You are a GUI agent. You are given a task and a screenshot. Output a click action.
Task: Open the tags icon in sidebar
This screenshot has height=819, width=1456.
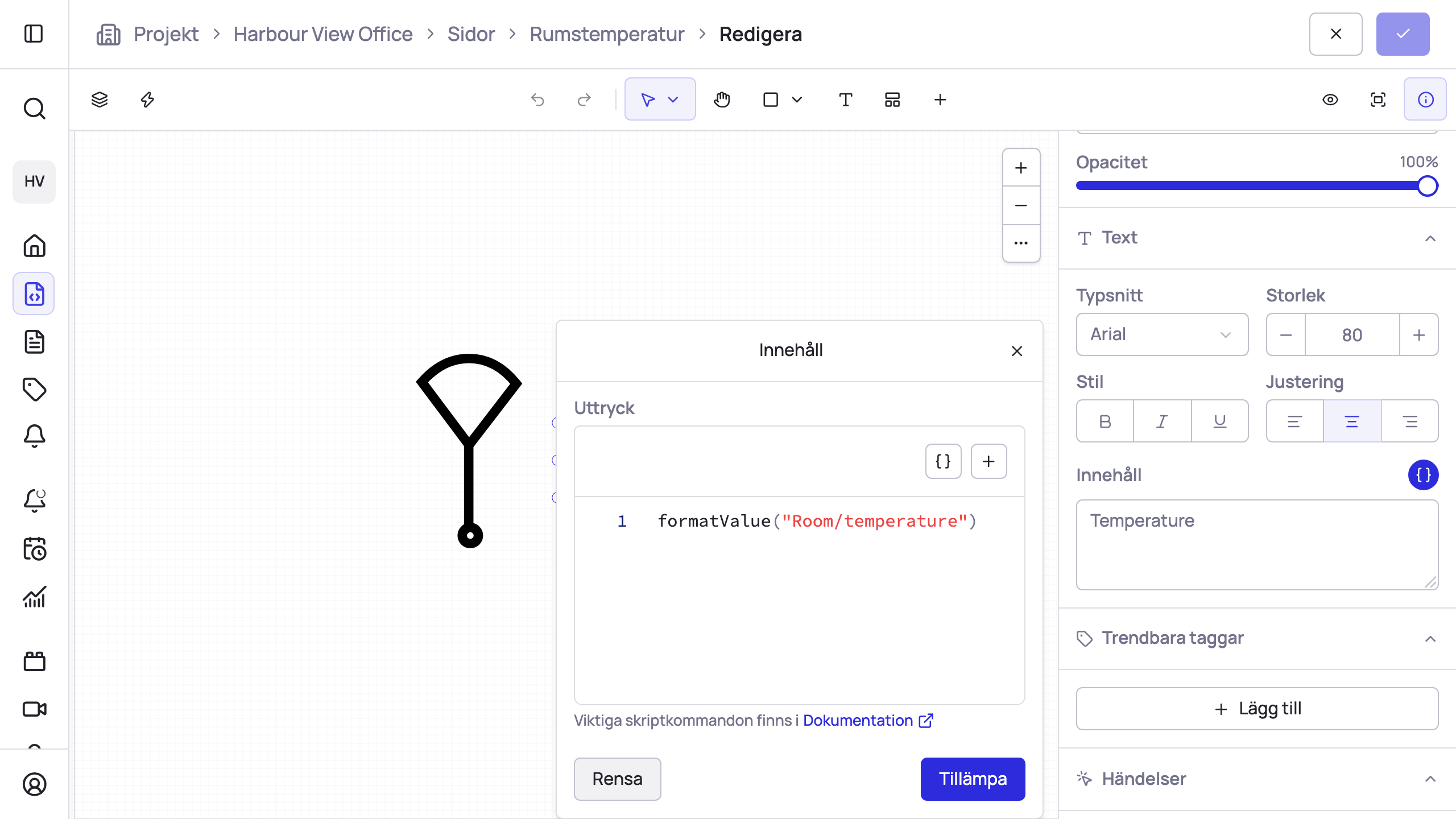[x=34, y=390]
